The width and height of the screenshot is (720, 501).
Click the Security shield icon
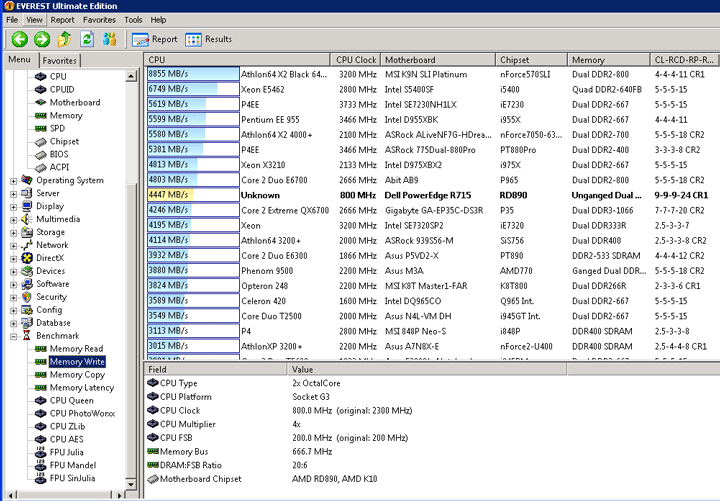pos(27,297)
